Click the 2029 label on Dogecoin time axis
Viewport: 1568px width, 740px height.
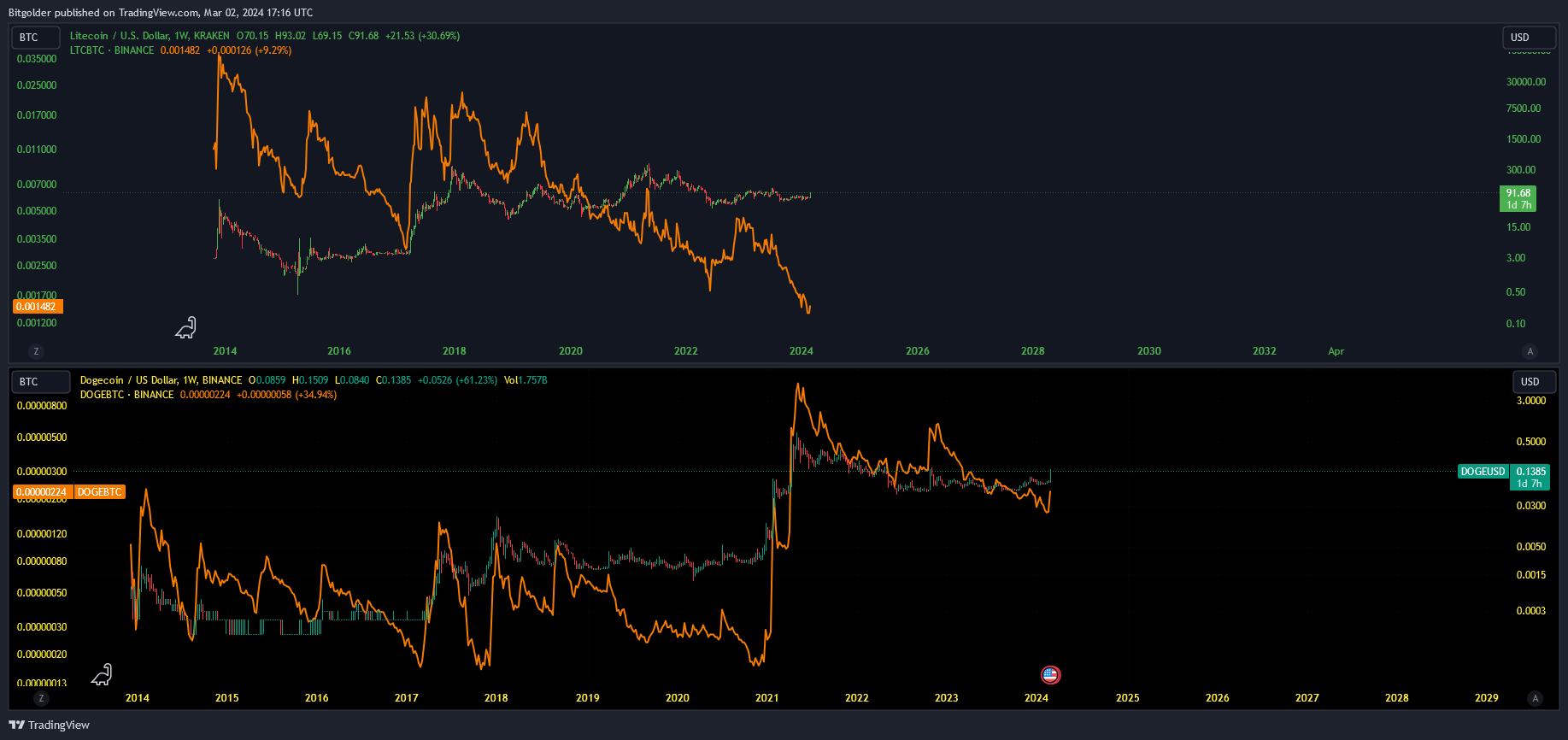(x=1487, y=698)
